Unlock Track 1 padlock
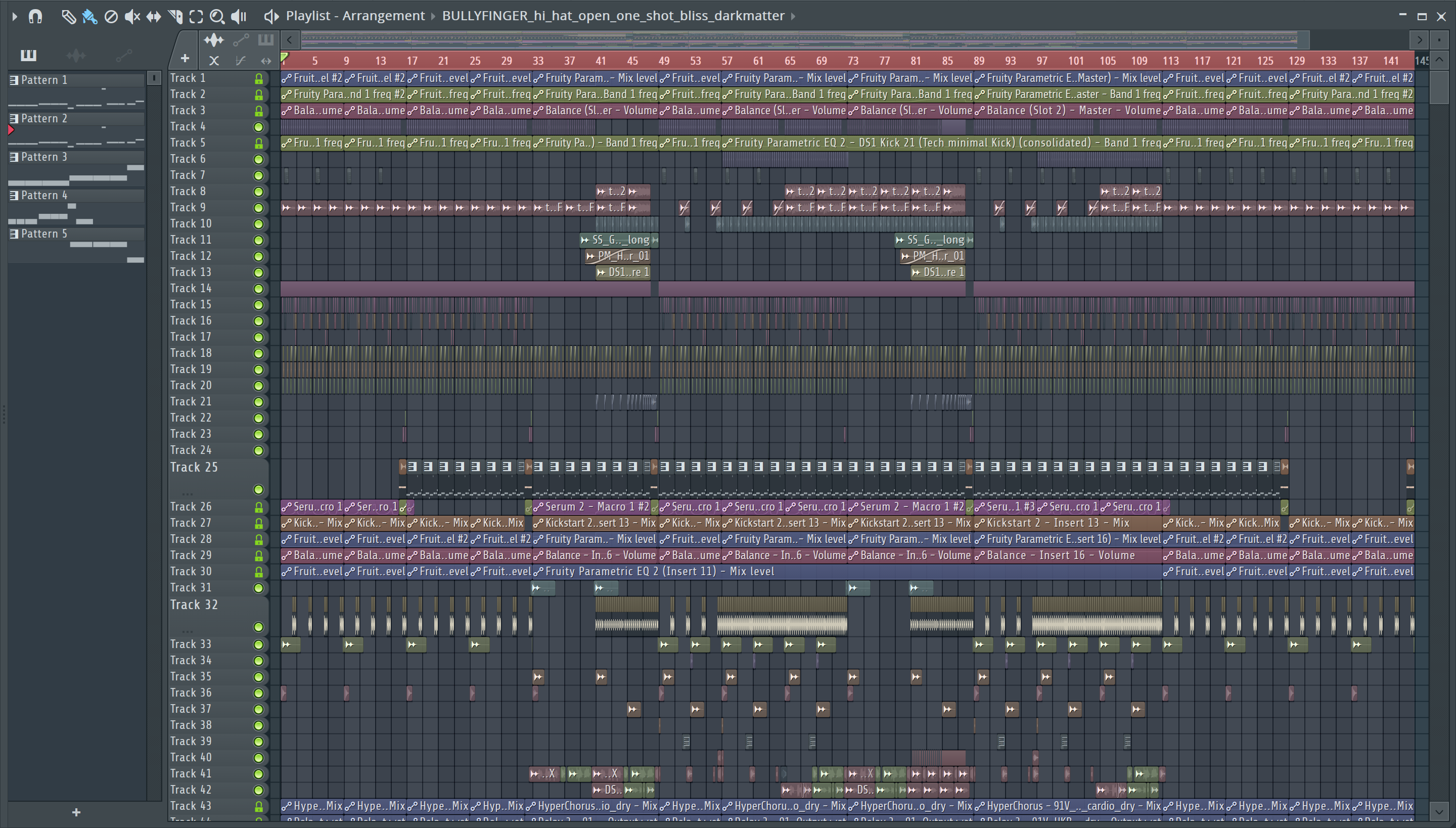Screen dimensions: 1456x828 coord(259,78)
